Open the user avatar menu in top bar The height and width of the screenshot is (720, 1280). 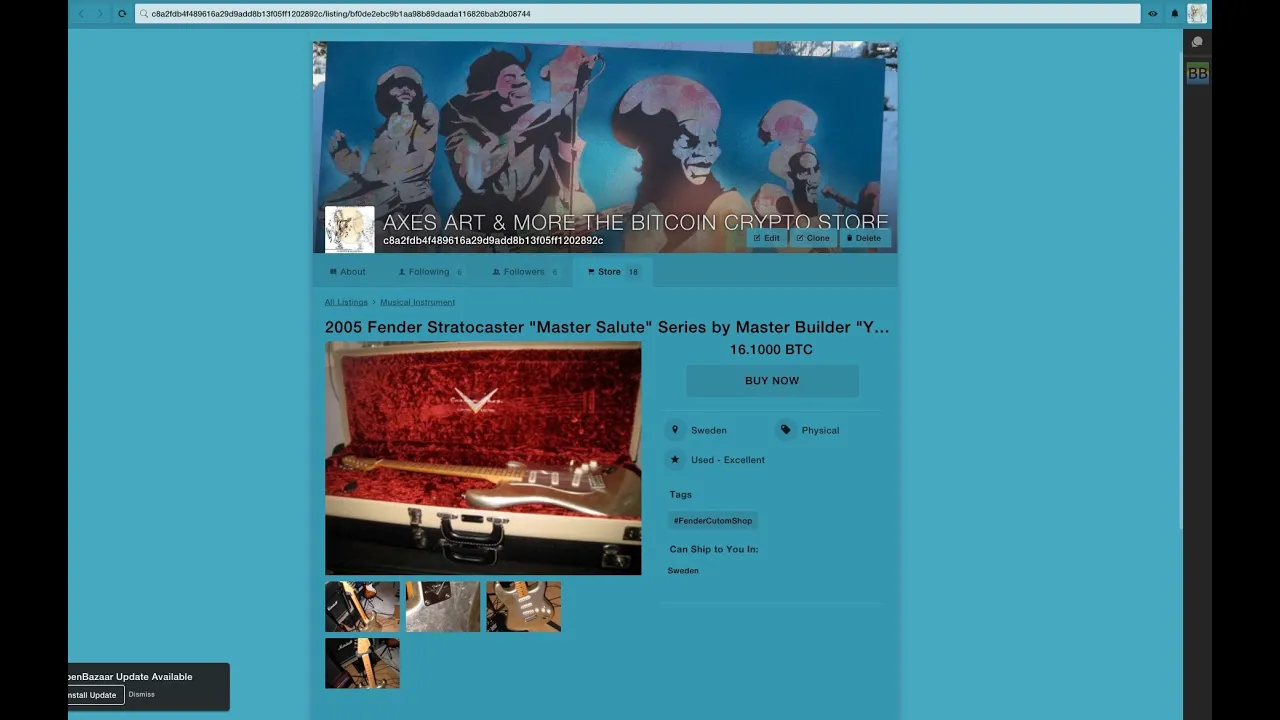(x=1197, y=14)
